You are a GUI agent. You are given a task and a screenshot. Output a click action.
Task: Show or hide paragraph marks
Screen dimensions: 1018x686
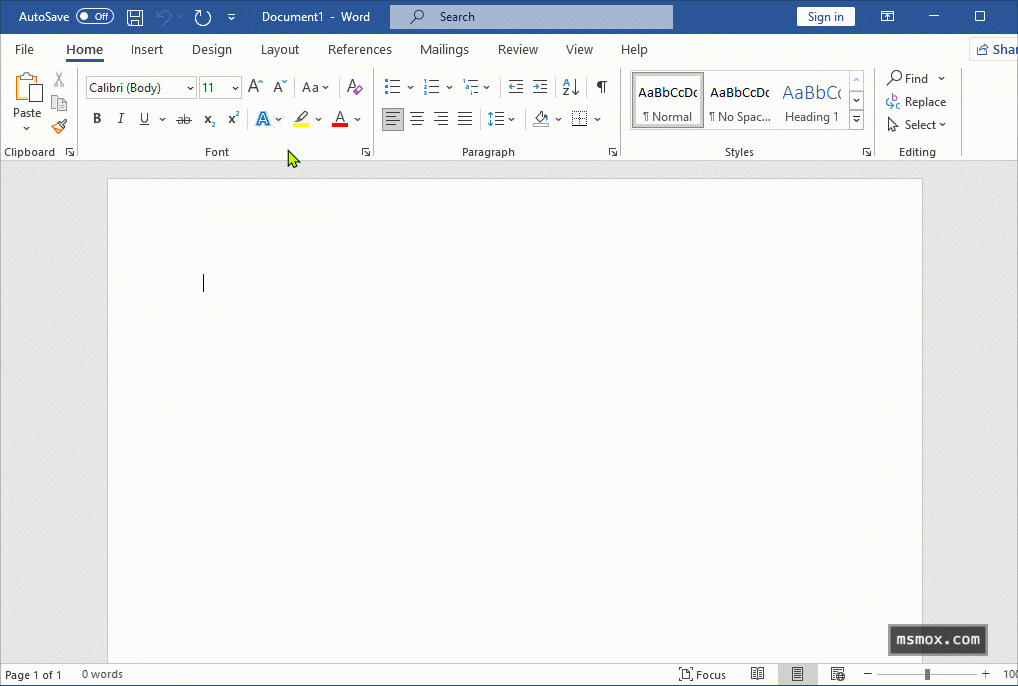601,88
